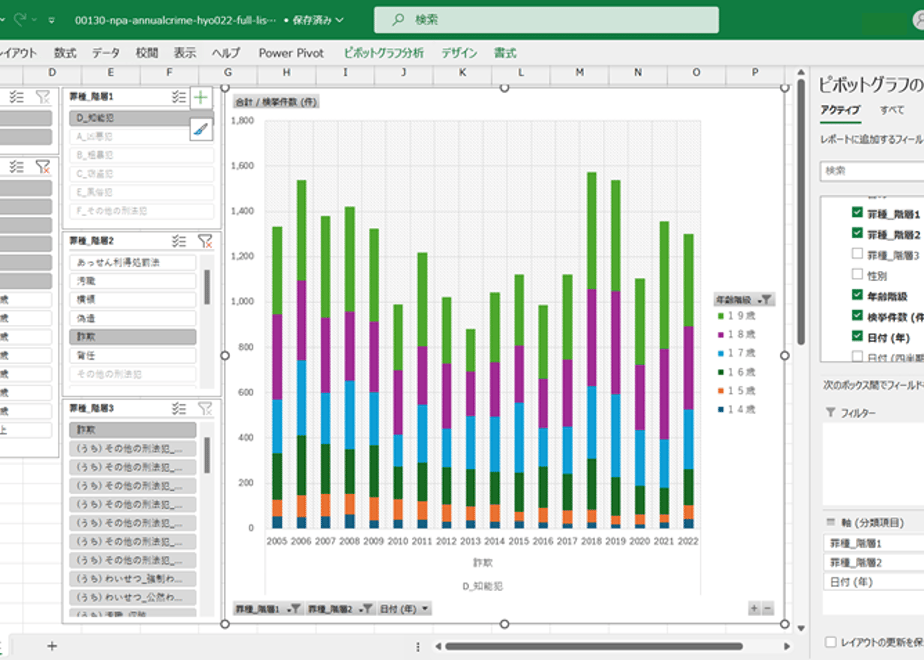Open the データ ribbon tab
Screen dimensions: 924x660
click(105, 53)
